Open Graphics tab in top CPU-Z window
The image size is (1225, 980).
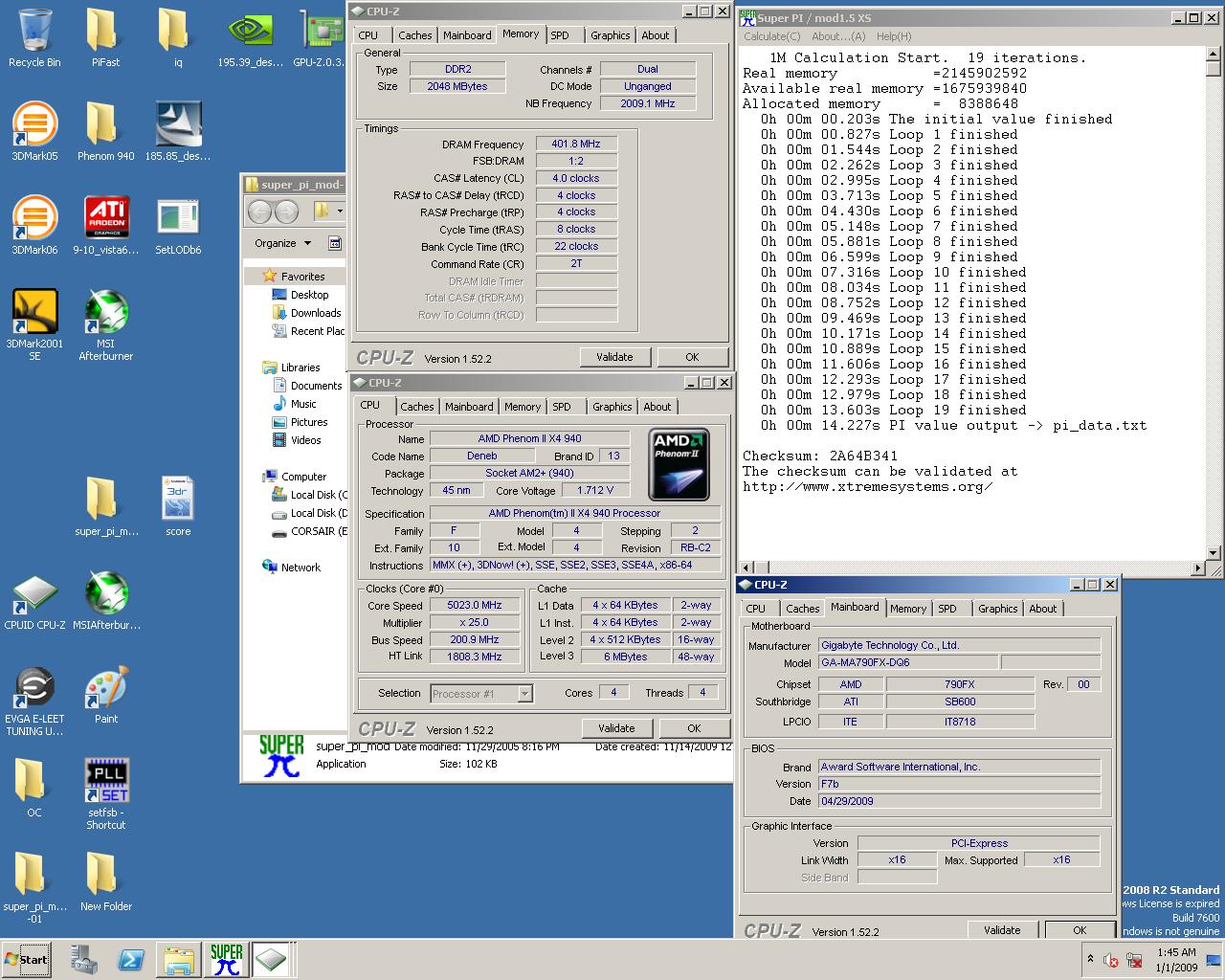610,35
